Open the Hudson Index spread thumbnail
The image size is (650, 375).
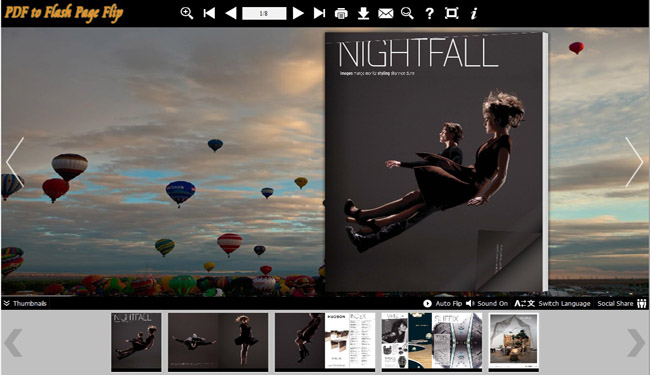(325, 342)
